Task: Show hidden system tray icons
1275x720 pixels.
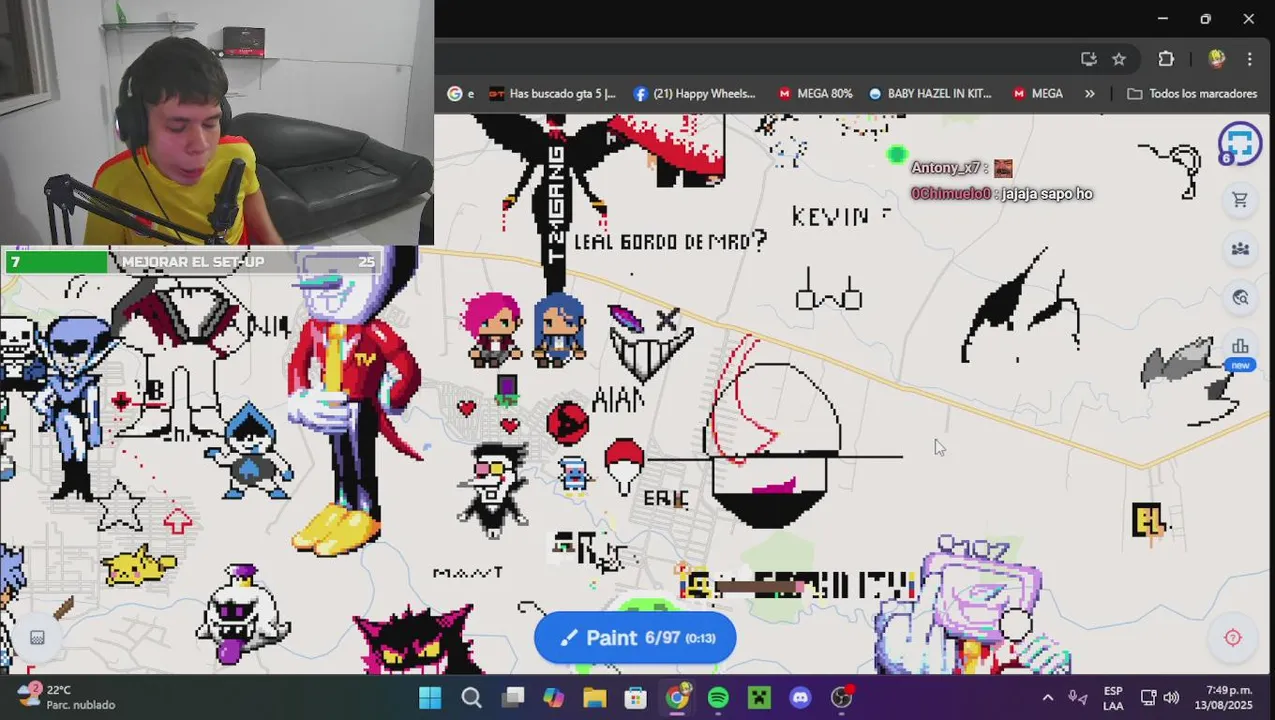Action: pyautogui.click(x=1047, y=698)
